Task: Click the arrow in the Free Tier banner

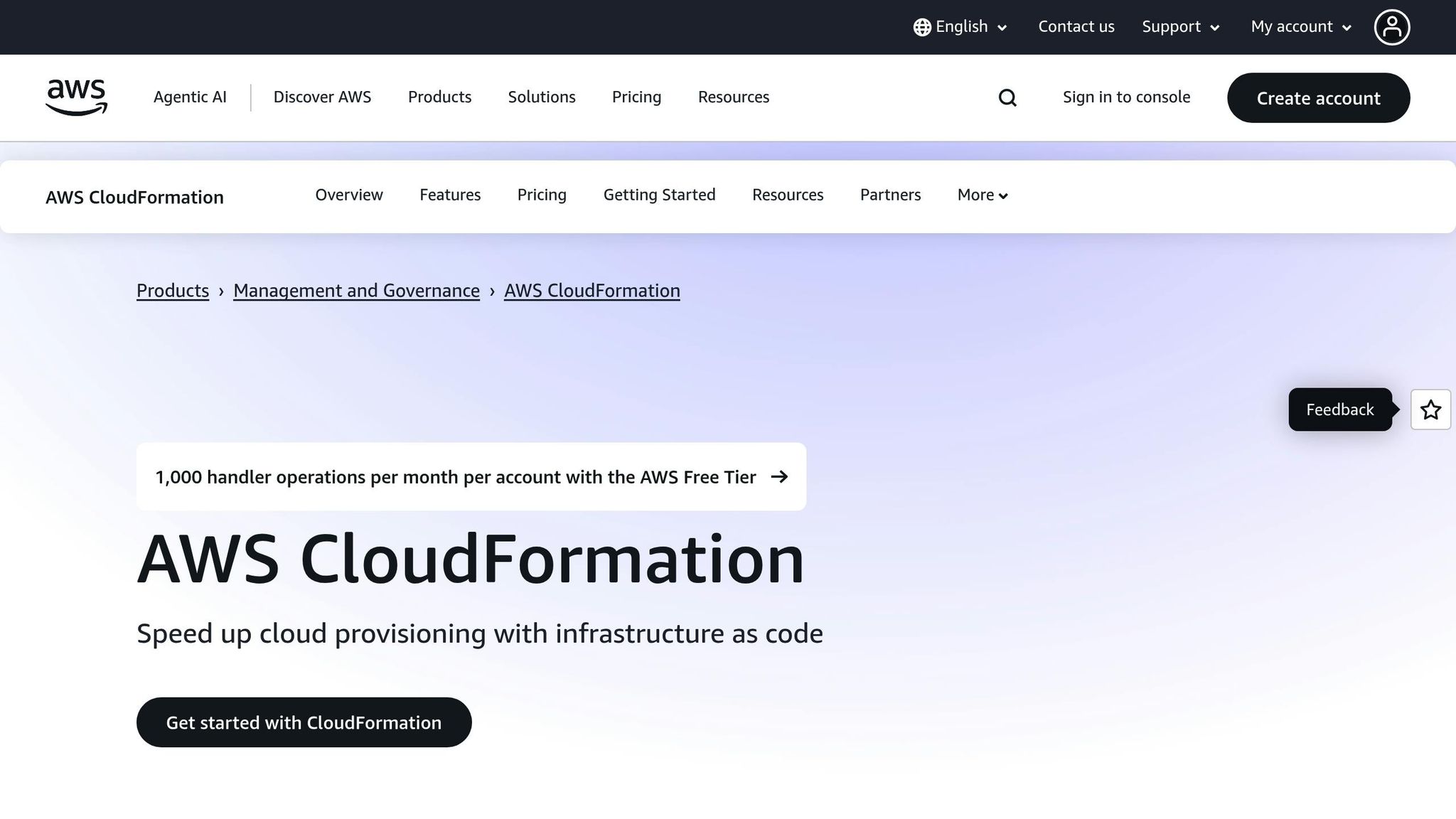Action: click(779, 476)
